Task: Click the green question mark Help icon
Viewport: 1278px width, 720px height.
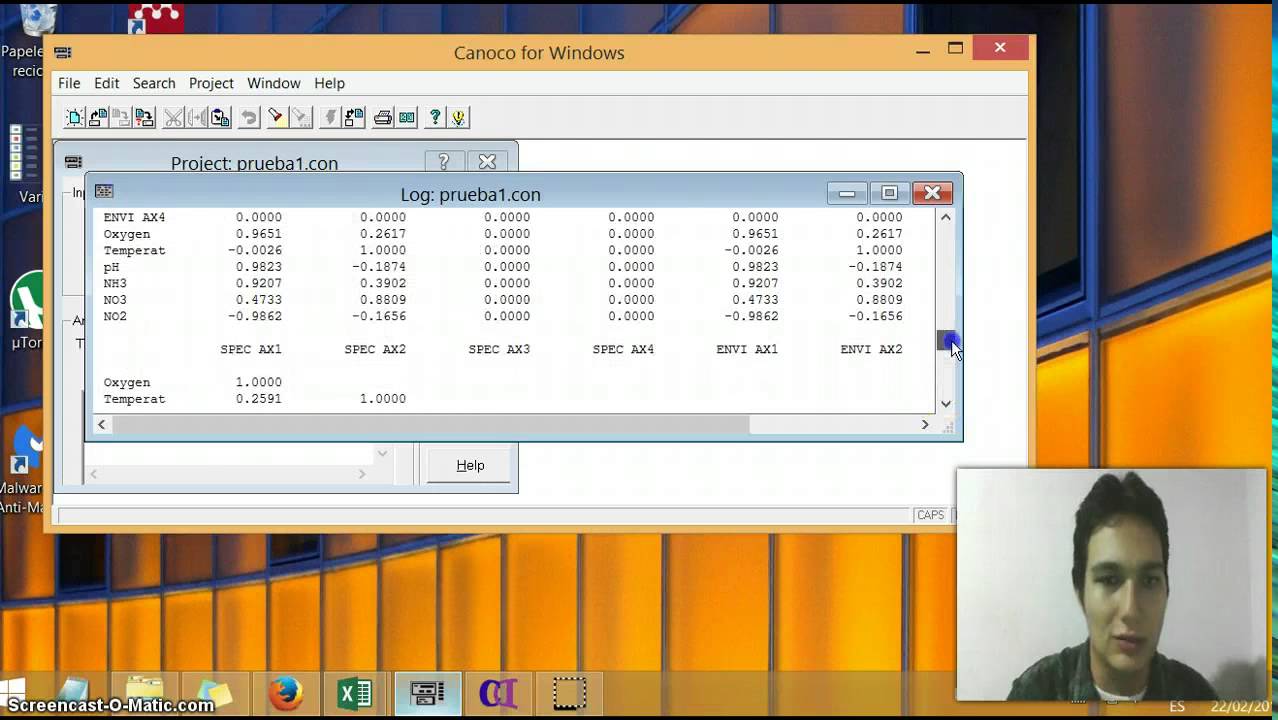Action: click(435, 117)
